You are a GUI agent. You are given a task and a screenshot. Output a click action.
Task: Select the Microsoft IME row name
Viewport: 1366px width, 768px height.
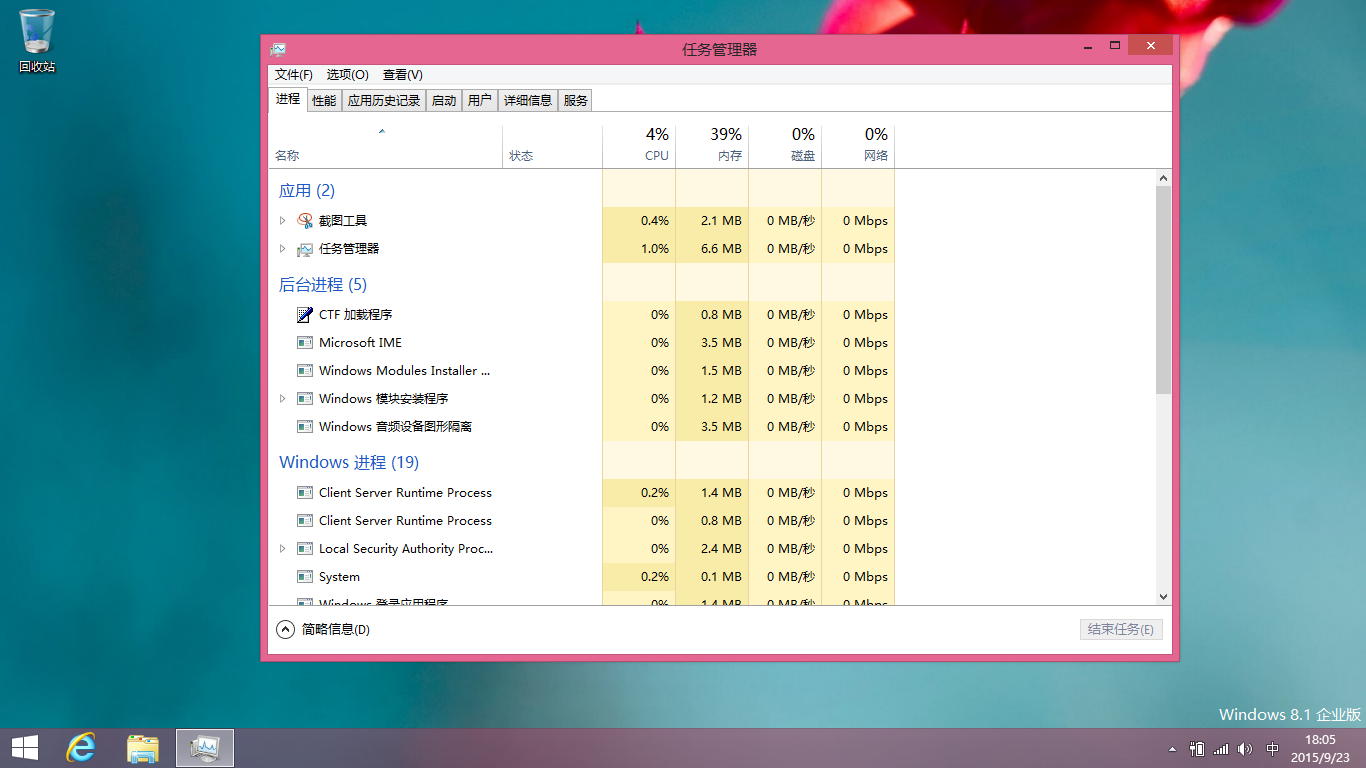360,343
